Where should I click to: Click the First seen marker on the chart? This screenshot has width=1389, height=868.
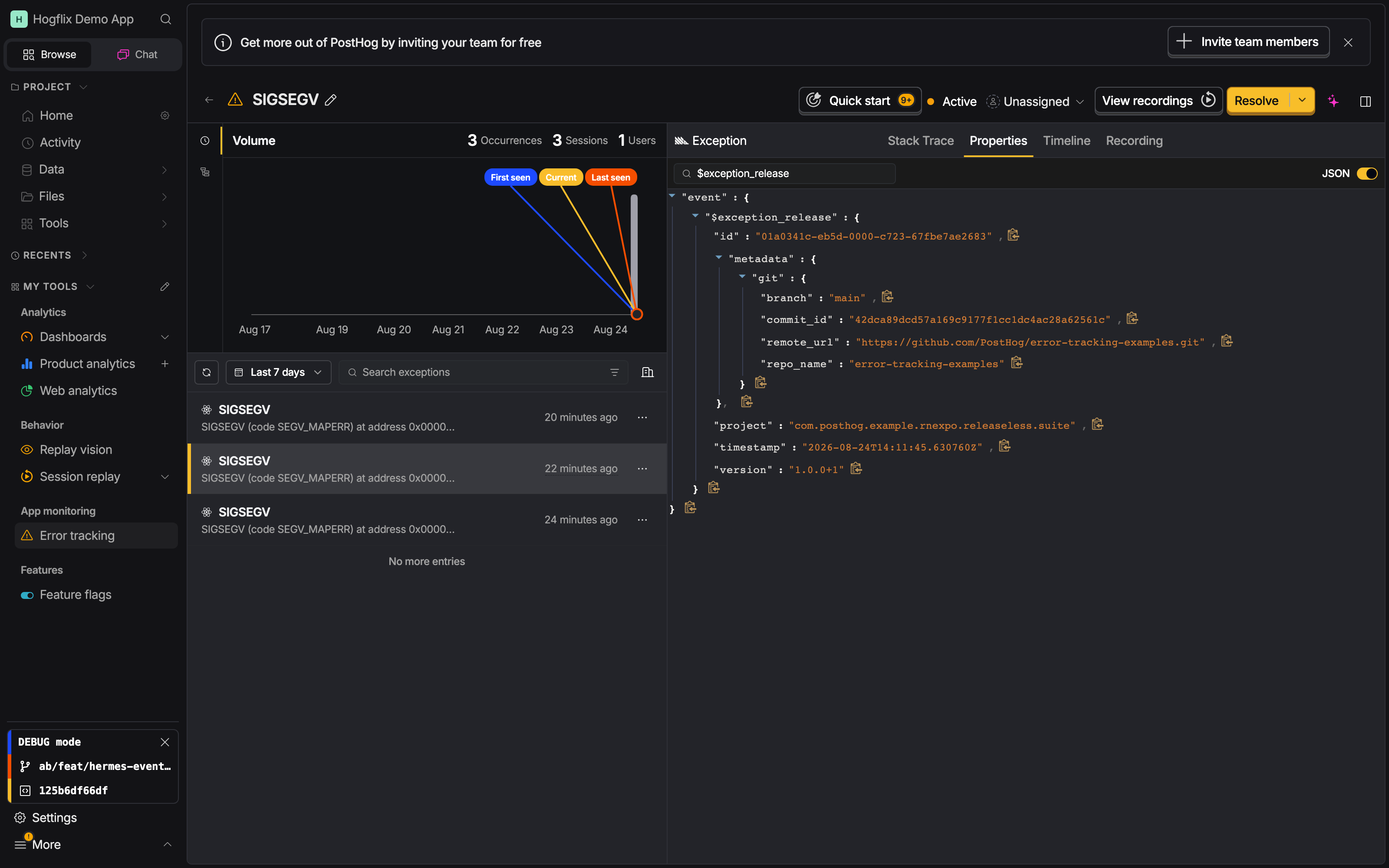click(510, 178)
